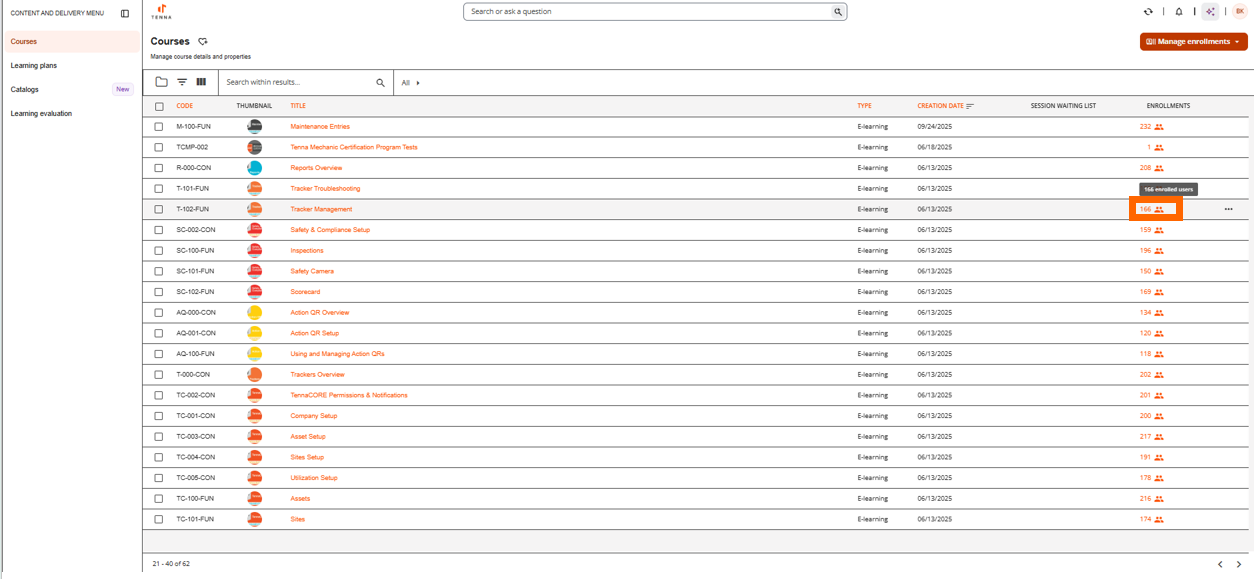
Task: Click enrolled users icon for Sites row
Action: (x=1159, y=519)
